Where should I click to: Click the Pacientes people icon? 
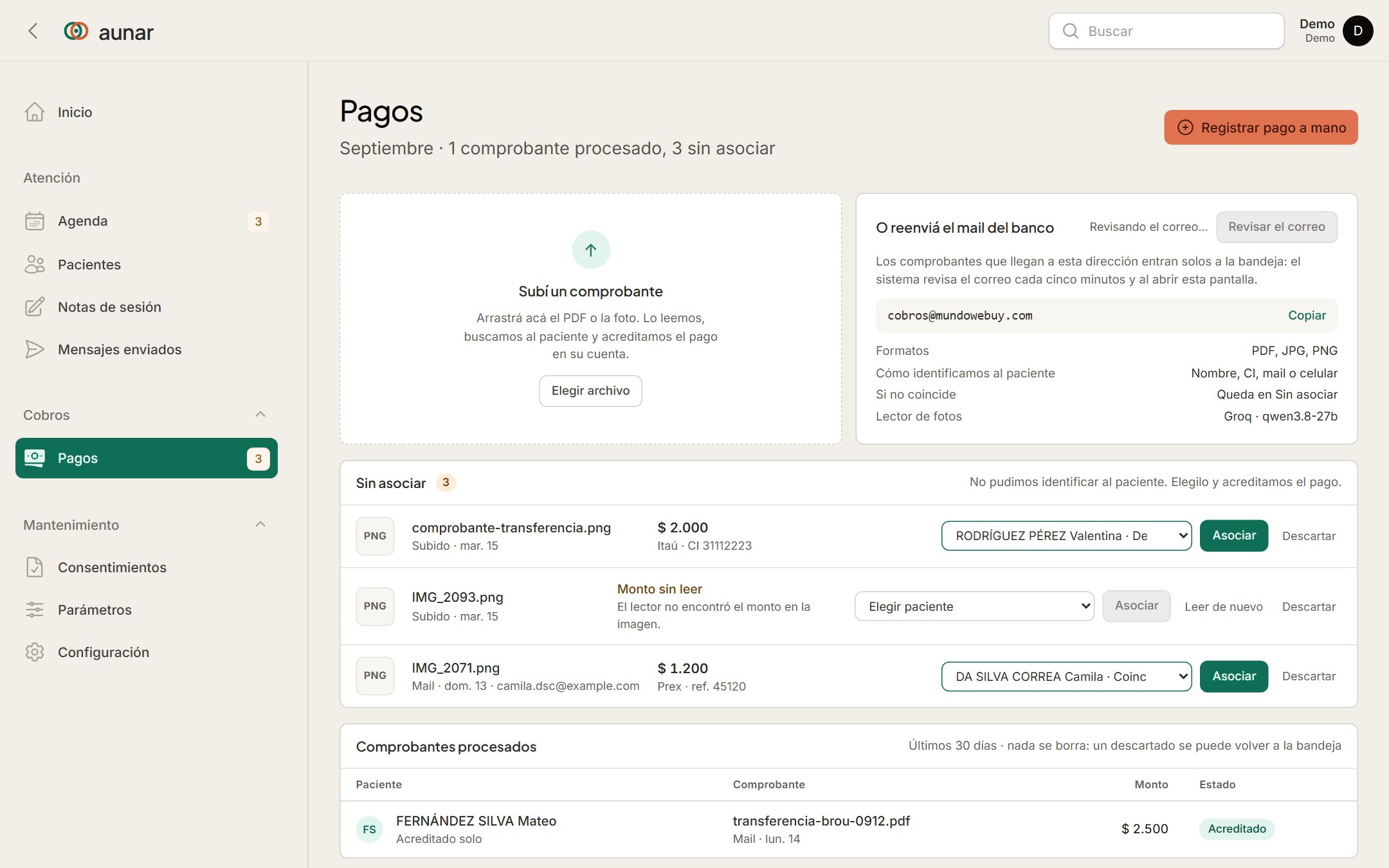pos(35,264)
